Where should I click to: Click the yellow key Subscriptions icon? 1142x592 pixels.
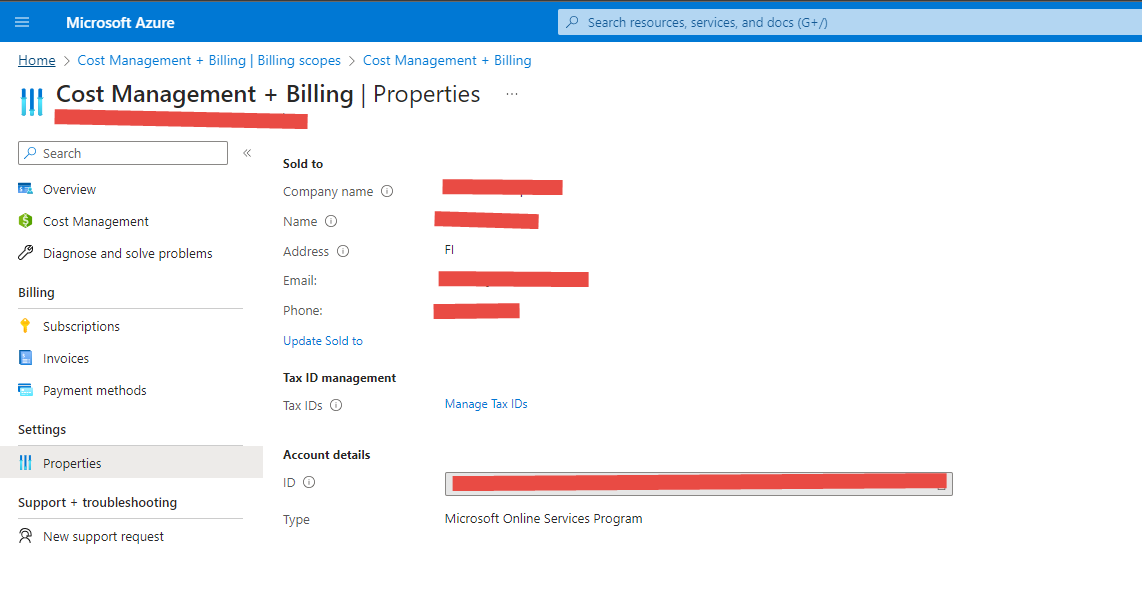[x=25, y=325]
